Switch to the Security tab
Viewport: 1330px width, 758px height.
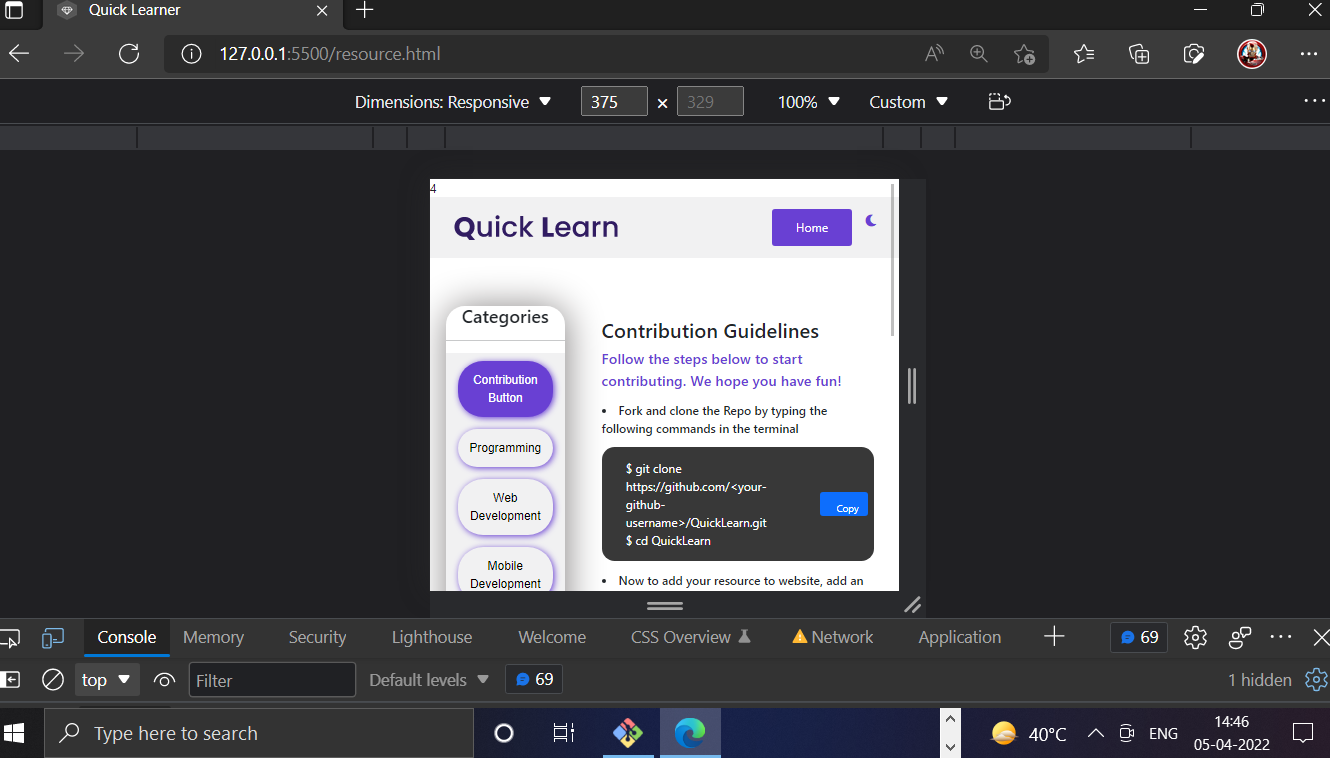pyautogui.click(x=317, y=637)
